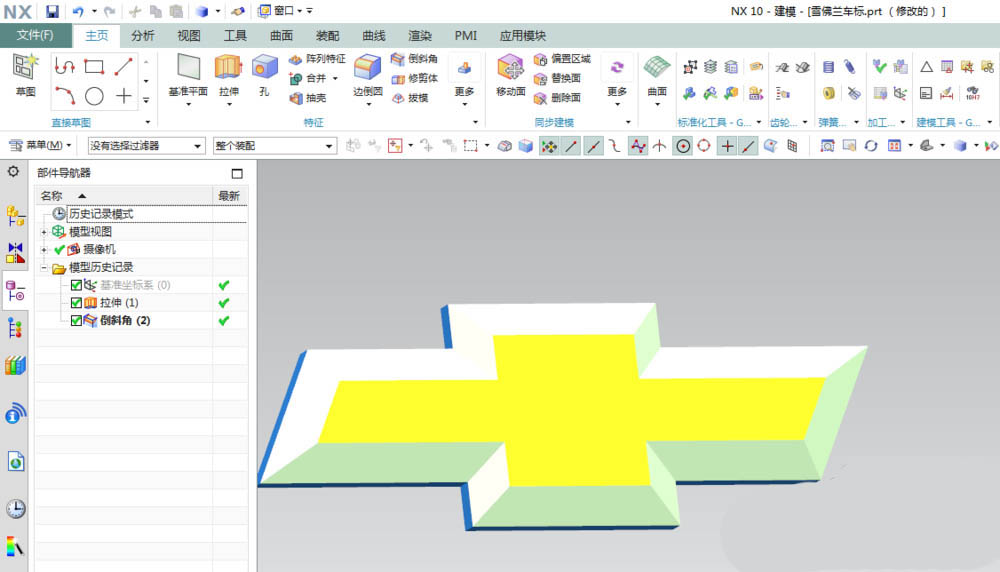Click the Unite (合并) command
The width and height of the screenshot is (1000, 572).
tap(309, 78)
